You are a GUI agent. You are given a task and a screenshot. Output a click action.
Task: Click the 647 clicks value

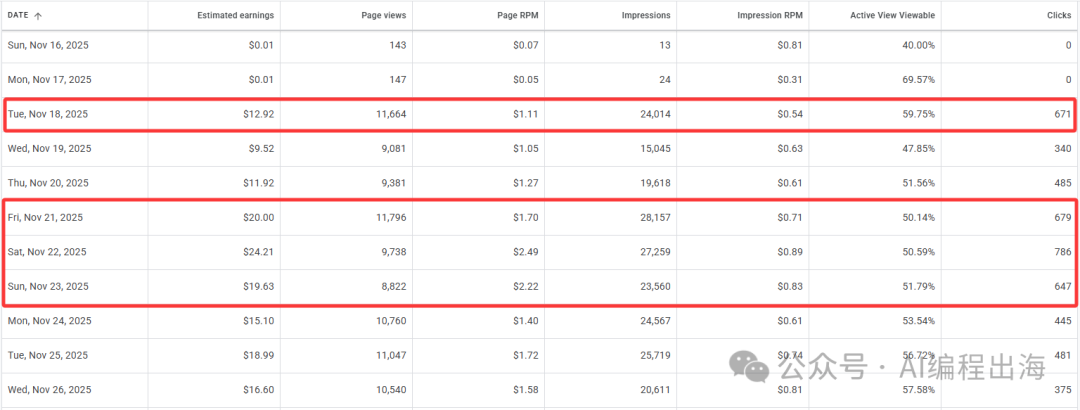point(1062,287)
